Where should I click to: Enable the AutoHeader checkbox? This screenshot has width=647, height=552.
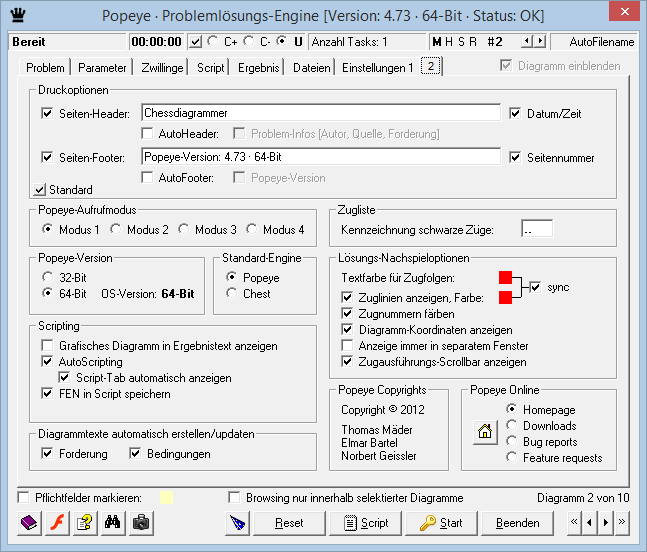(x=147, y=133)
